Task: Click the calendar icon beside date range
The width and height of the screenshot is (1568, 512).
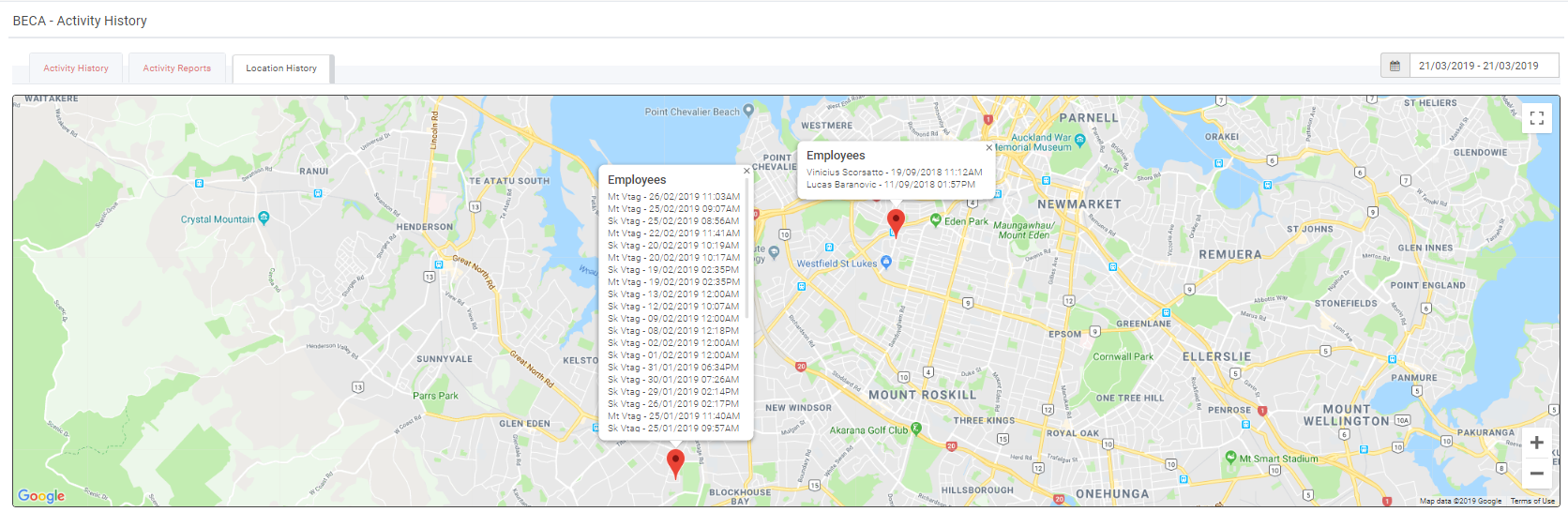Action: [1395, 67]
